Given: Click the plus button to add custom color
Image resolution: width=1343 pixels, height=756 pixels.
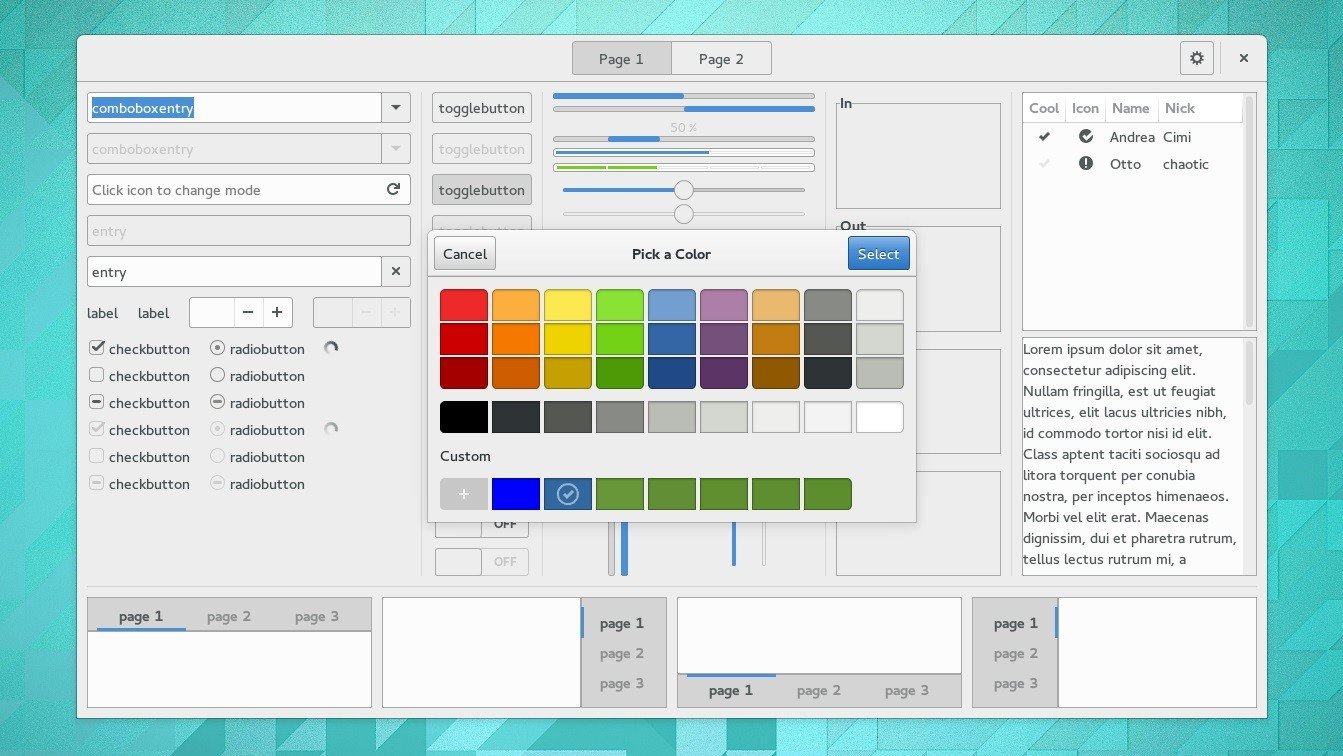Looking at the screenshot, I should click(464, 494).
